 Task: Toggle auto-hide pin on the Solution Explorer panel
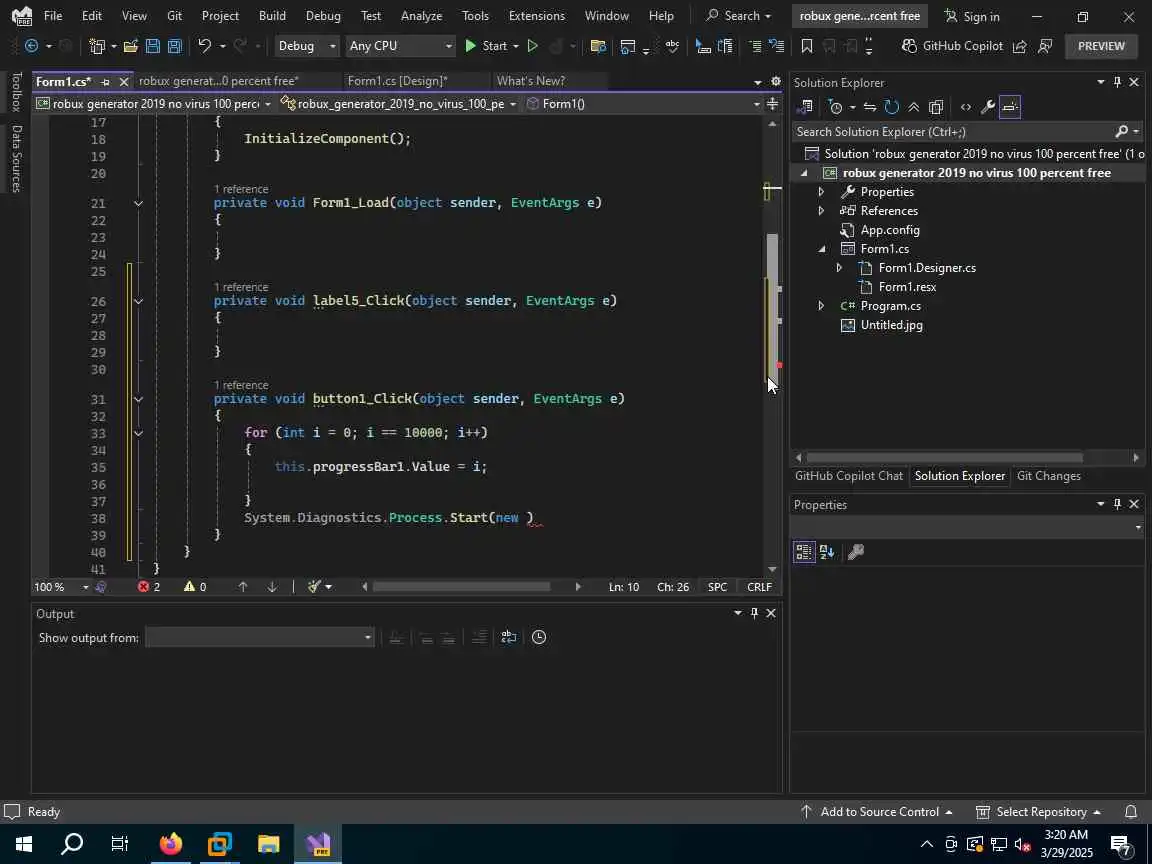(1117, 82)
